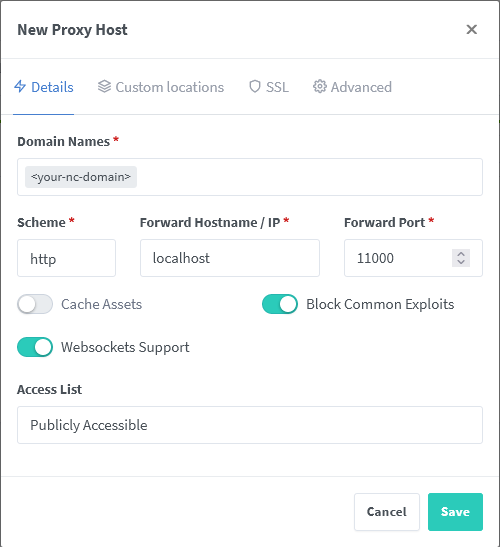Increase Forward Port with up arrow
Viewport: 500px width, 547px height.
click(x=461, y=254)
